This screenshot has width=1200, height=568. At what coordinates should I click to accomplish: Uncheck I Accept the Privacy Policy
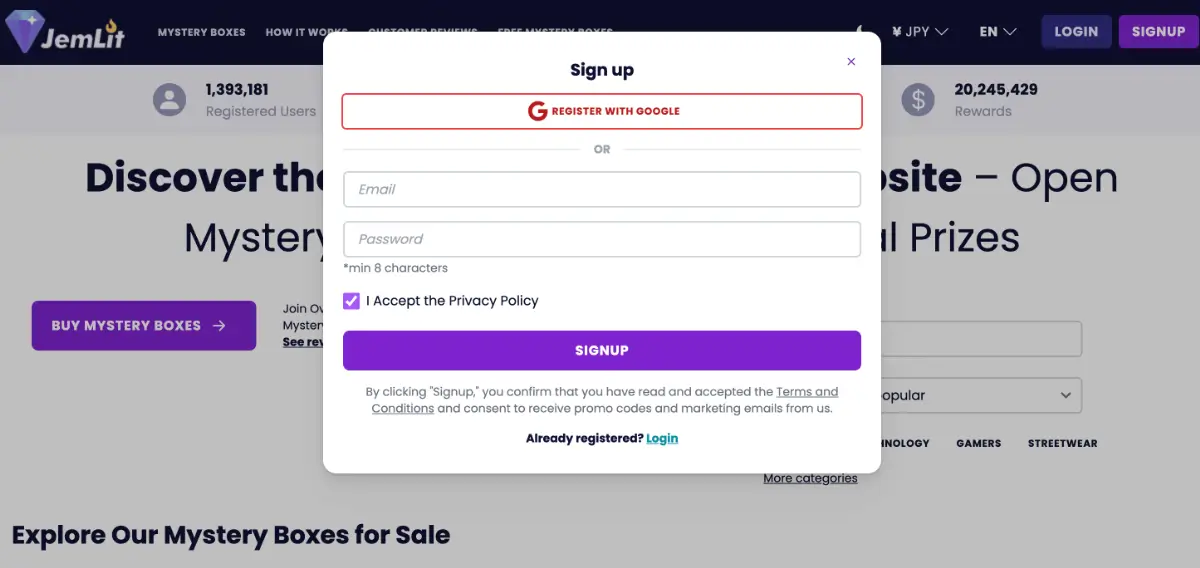pos(351,301)
